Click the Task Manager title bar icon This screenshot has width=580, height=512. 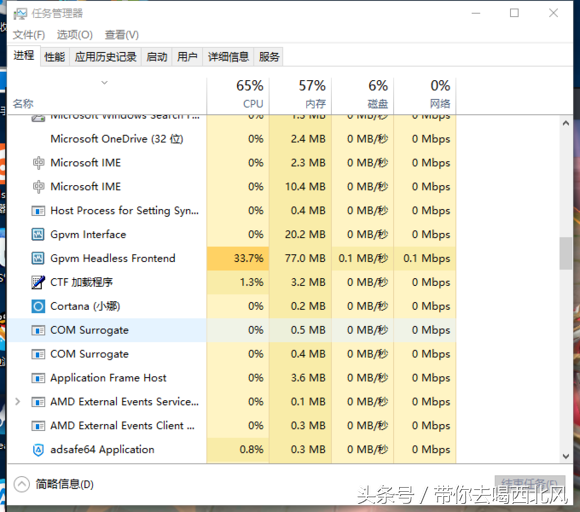pyautogui.click(x=20, y=14)
